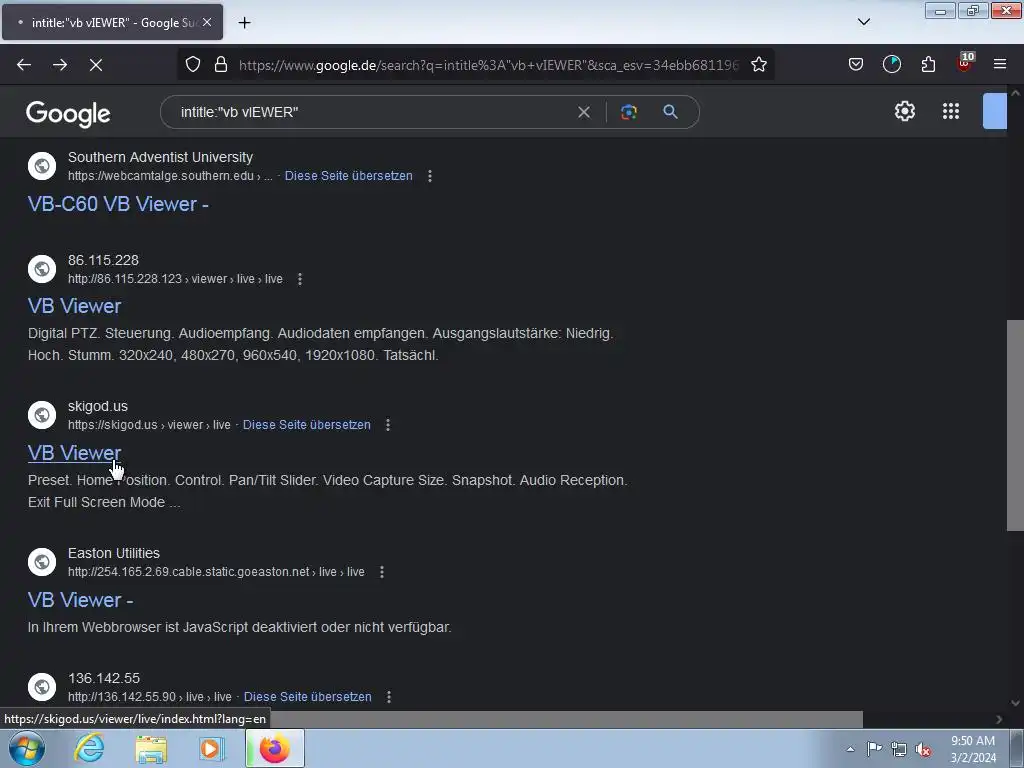Open the VB-C60 VB Viewer result

click(x=118, y=204)
